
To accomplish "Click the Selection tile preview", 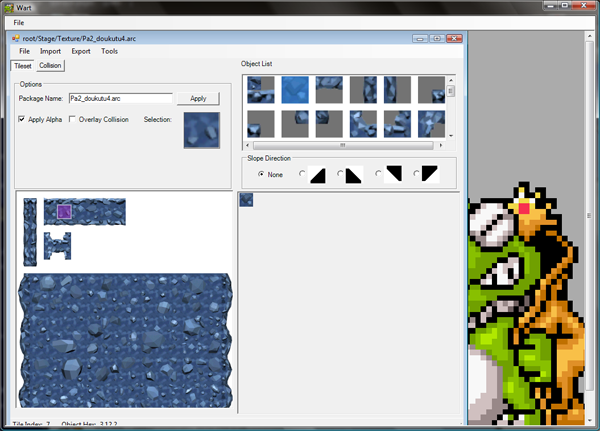I will pyautogui.click(x=202, y=130).
